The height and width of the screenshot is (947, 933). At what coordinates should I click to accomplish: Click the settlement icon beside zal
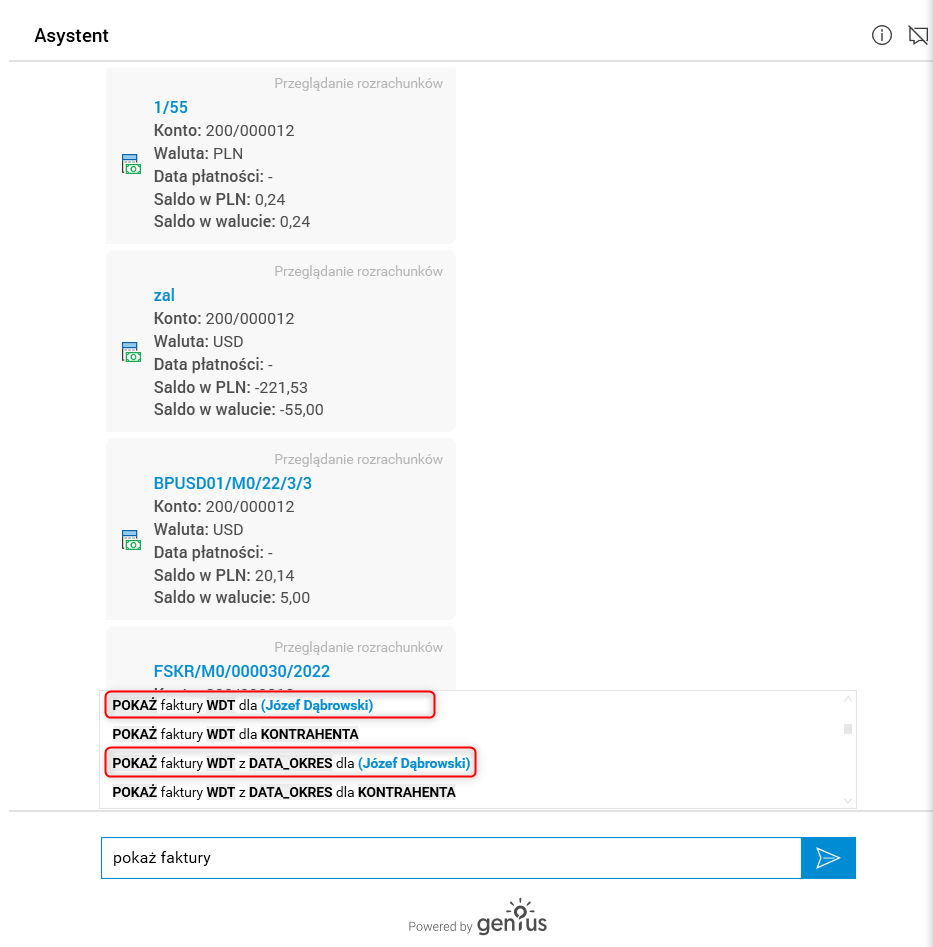pos(131,353)
